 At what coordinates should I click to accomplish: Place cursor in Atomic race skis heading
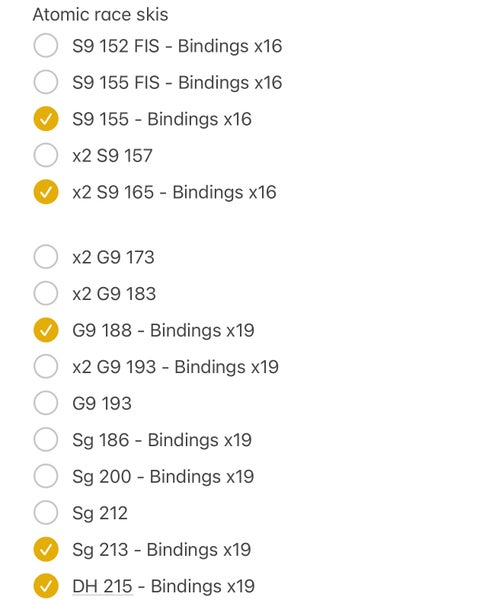(100, 15)
